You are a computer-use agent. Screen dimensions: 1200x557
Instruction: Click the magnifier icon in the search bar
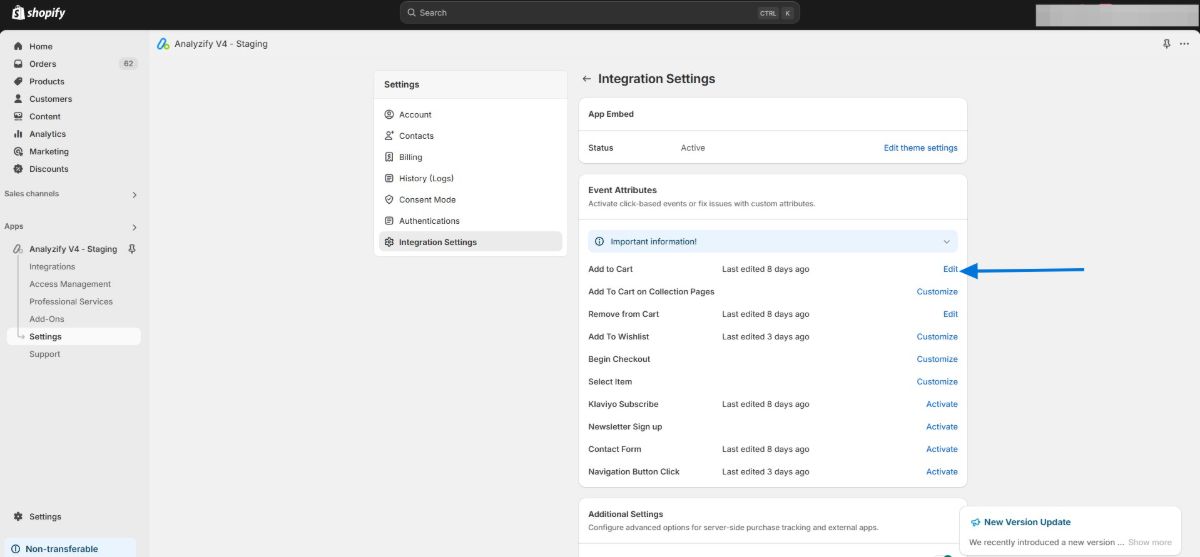[412, 13]
